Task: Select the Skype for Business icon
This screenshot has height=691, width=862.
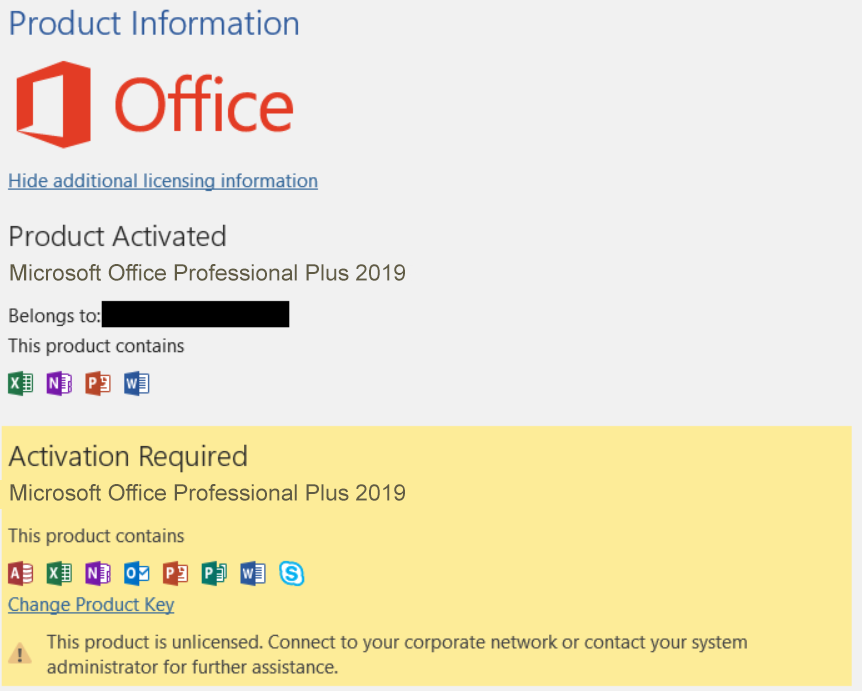Action: (x=292, y=573)
